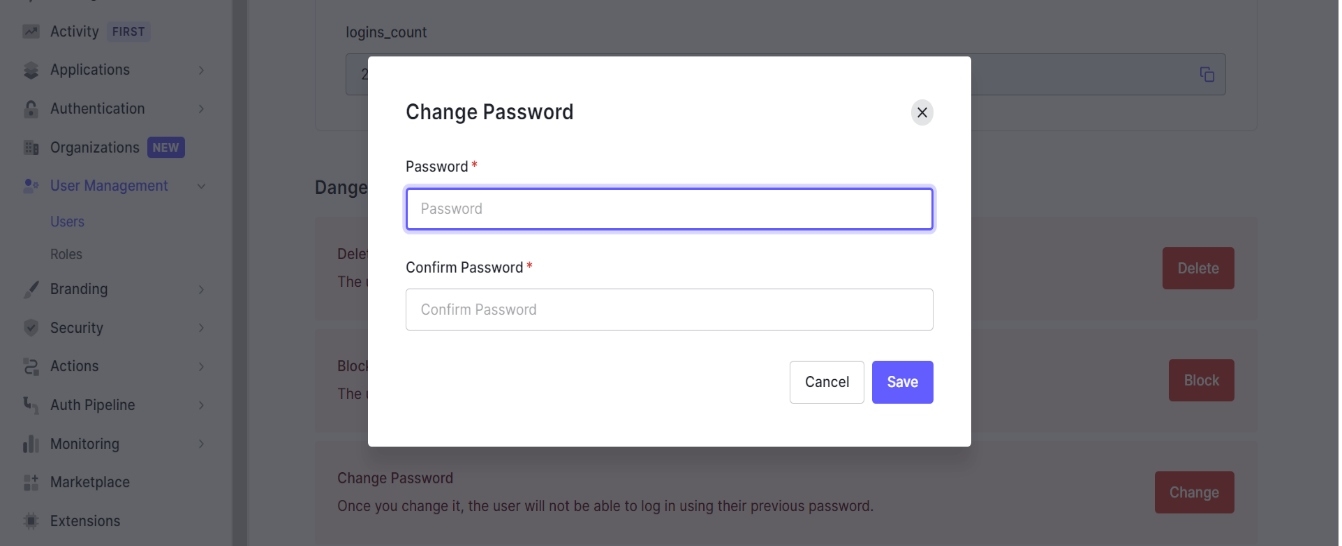This screenshot has height=546, width=1342.
Task: Click the Branding pen icon
Action: pos(31,289)
